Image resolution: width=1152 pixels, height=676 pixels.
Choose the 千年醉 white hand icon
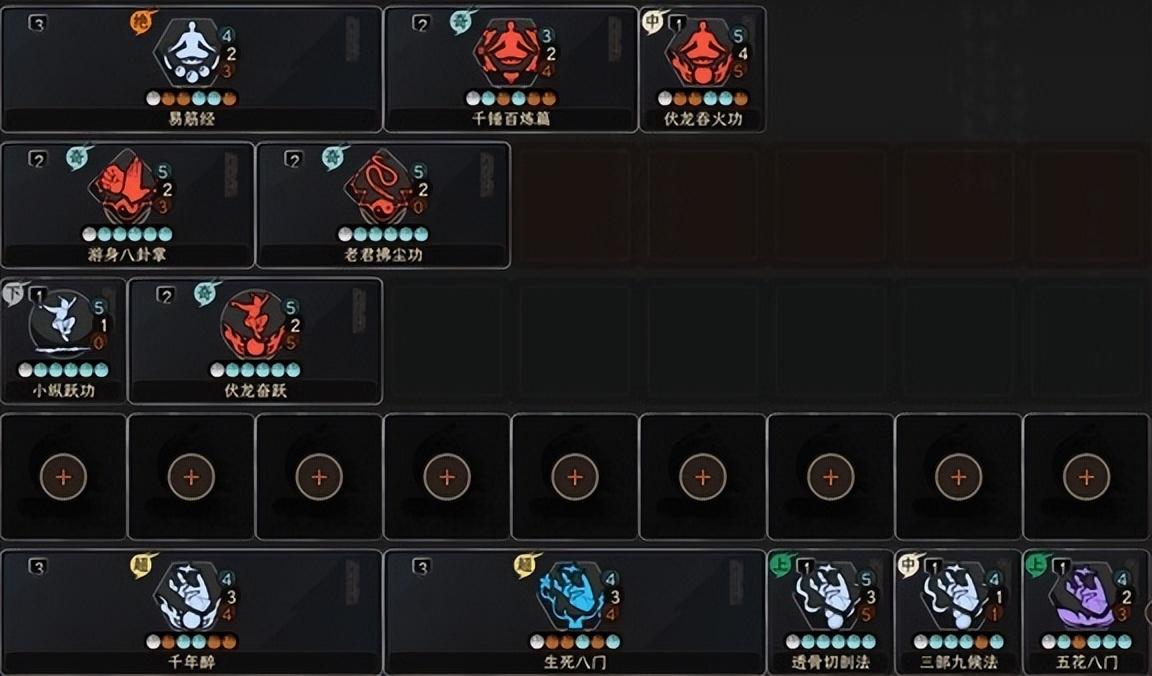point(190,597)
